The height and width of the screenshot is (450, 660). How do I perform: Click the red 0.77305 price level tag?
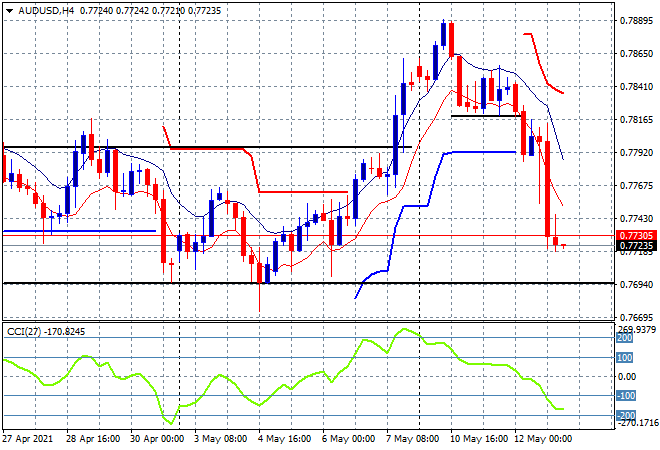[636, 236]
